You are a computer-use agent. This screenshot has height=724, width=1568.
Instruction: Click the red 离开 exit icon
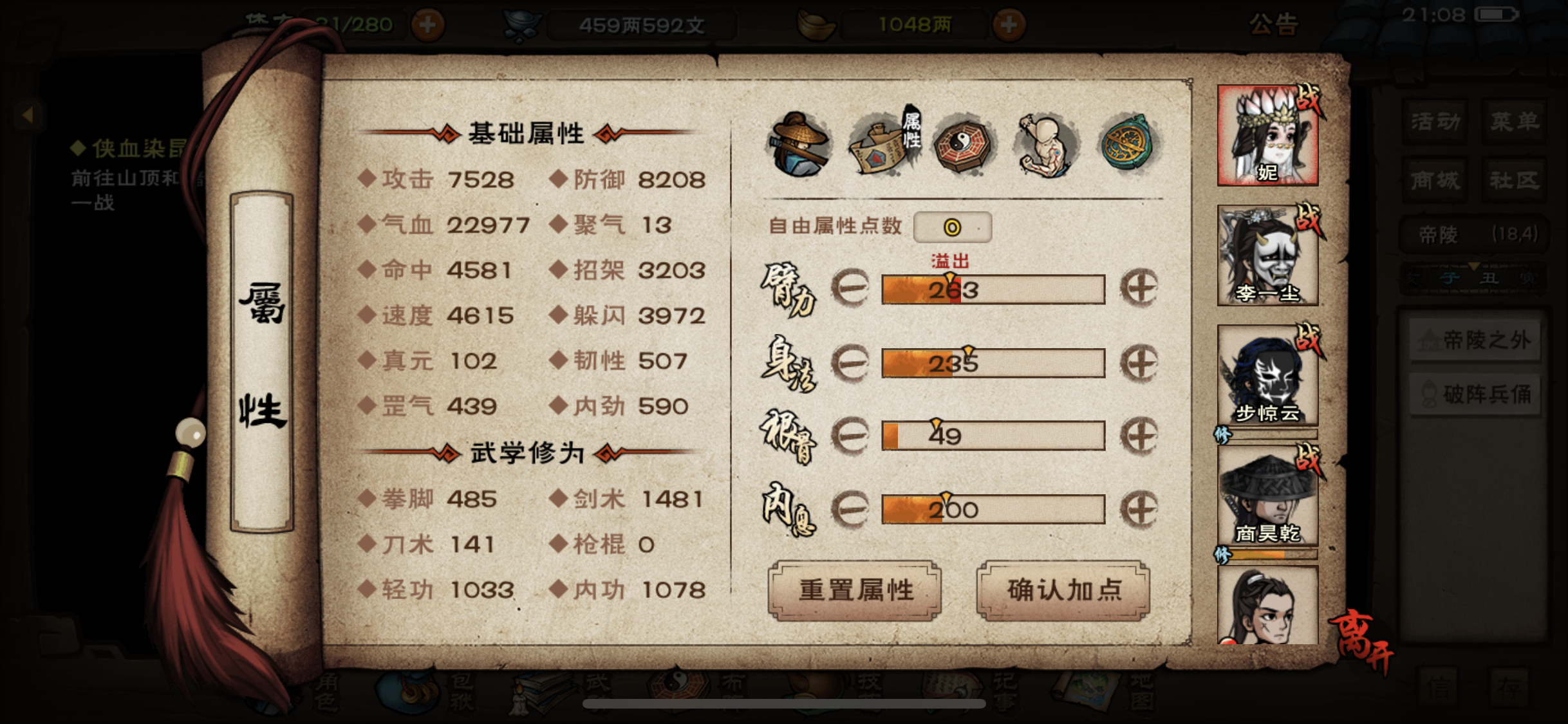pos(1361,641)
